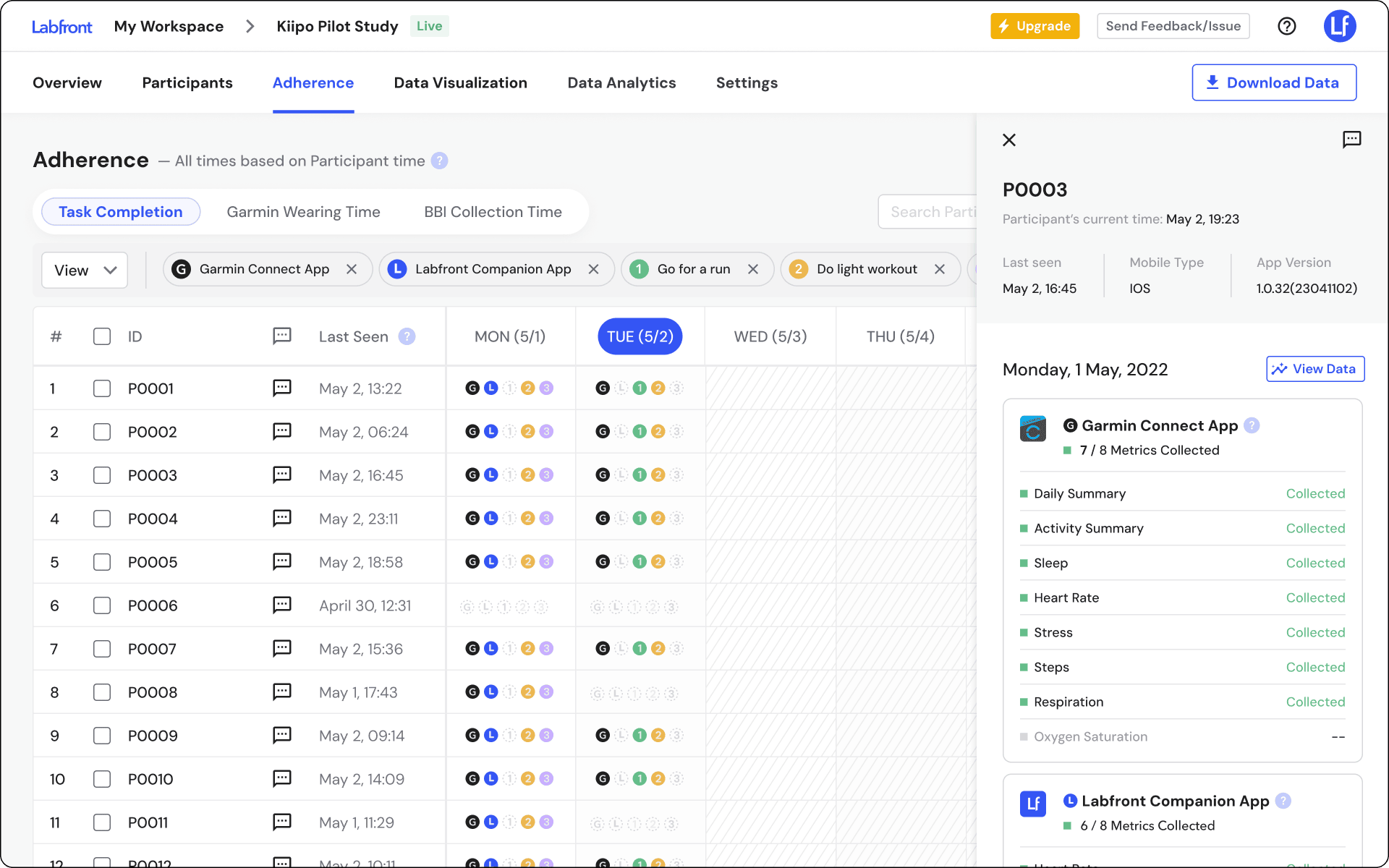This screenshot has height=868, width=1389.
Task: Click the comment icon in the P0003 detail panel
Action: click(1352, 140)
